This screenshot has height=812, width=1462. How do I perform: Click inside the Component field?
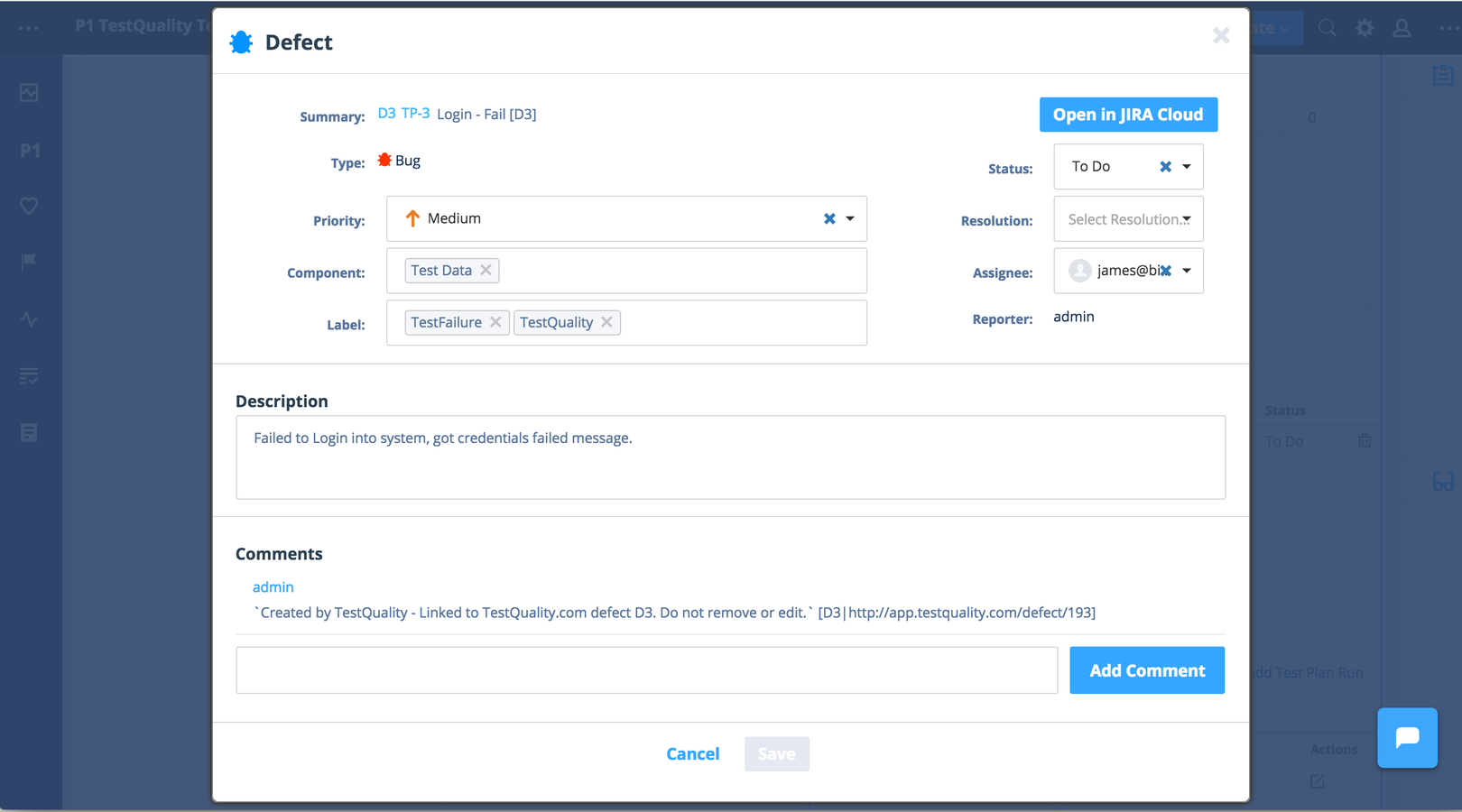pos(626,271)
